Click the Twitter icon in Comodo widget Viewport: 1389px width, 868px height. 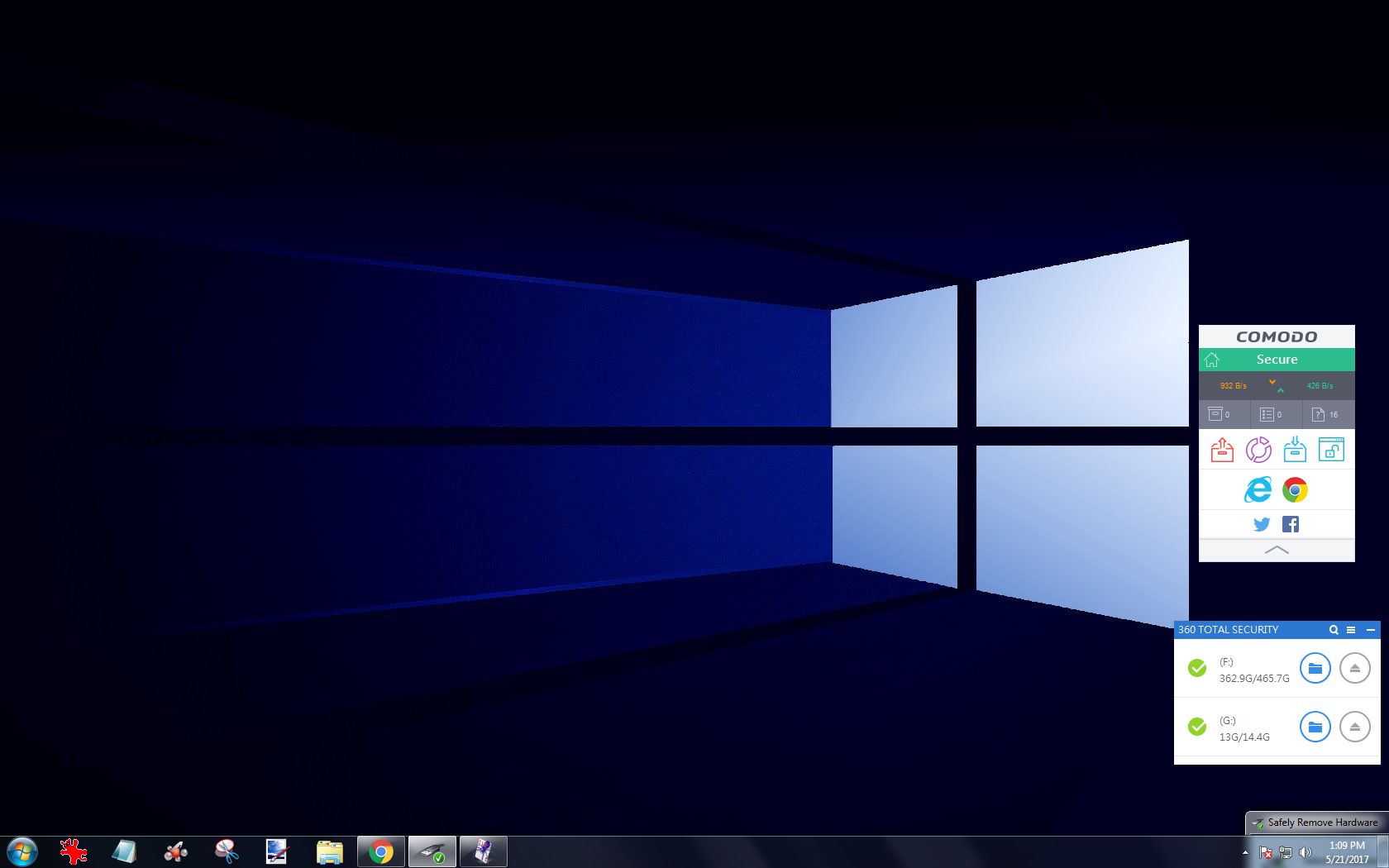(x=1262, y=524)
